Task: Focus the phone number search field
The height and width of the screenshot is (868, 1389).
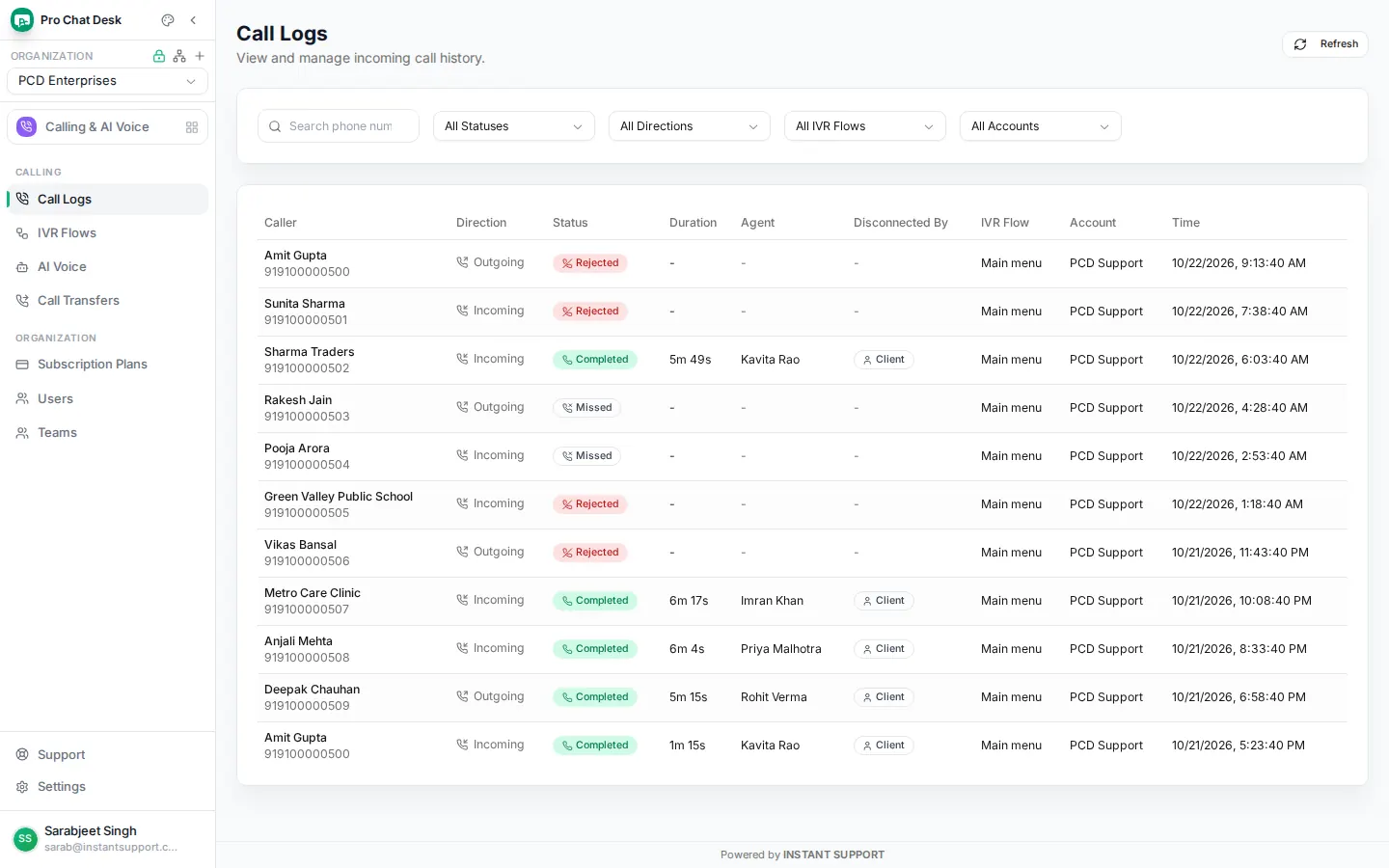Action: pos(339,126)
